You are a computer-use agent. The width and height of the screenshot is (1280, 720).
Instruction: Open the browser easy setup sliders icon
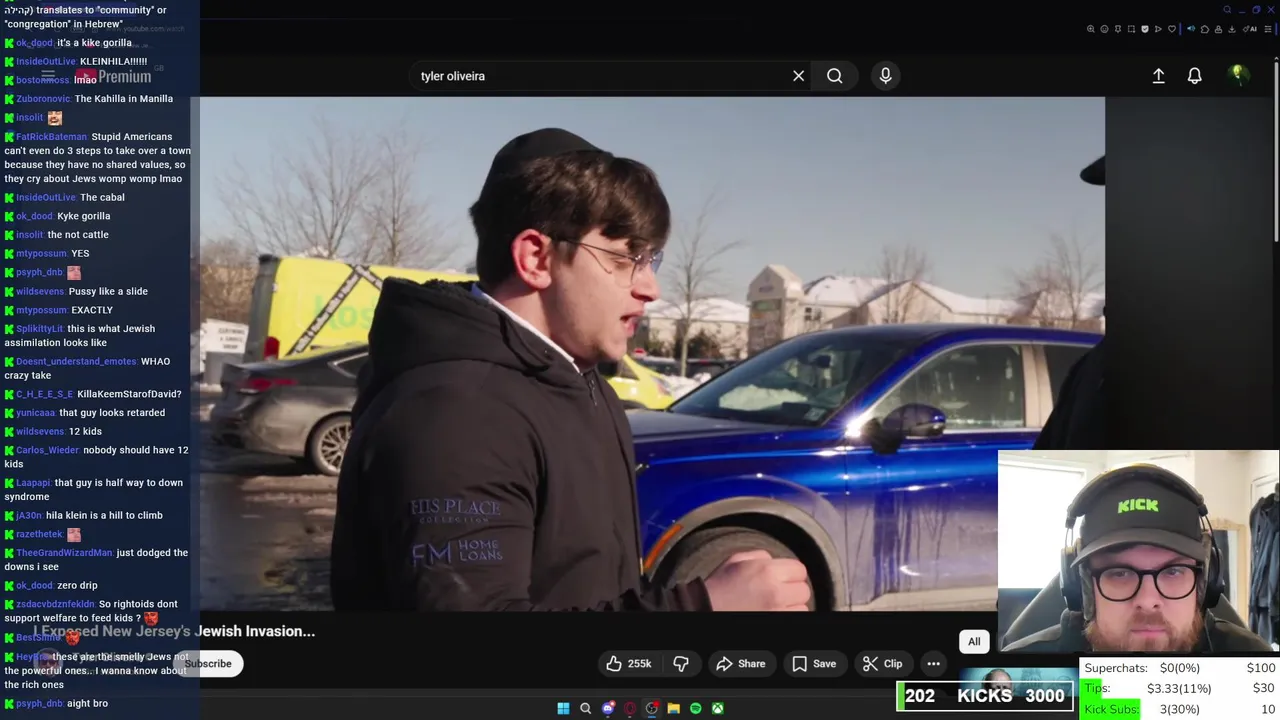coord(1267,29)
